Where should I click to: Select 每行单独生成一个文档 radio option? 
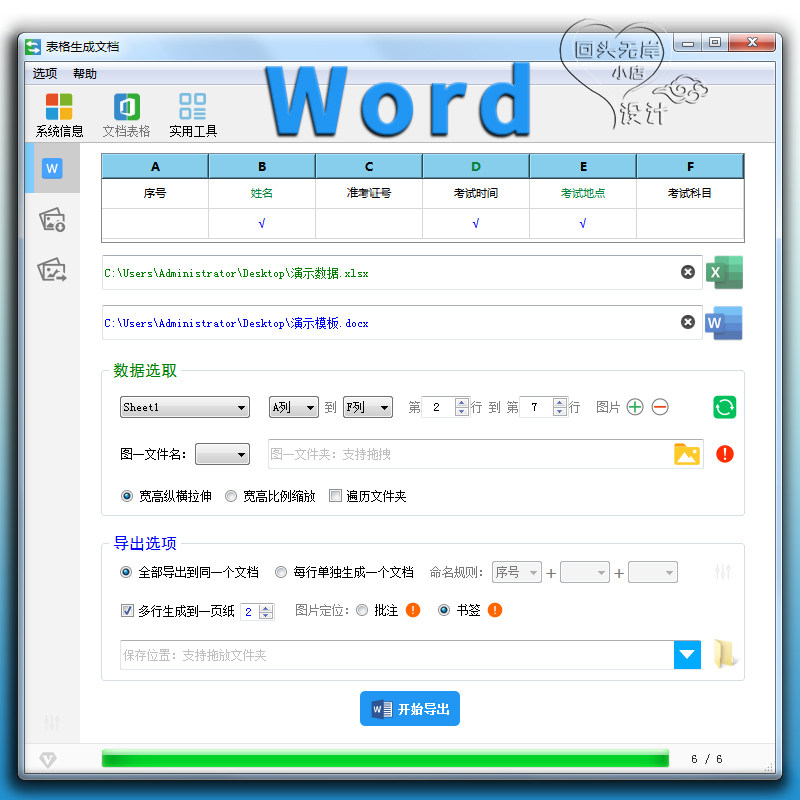point(281,572)
